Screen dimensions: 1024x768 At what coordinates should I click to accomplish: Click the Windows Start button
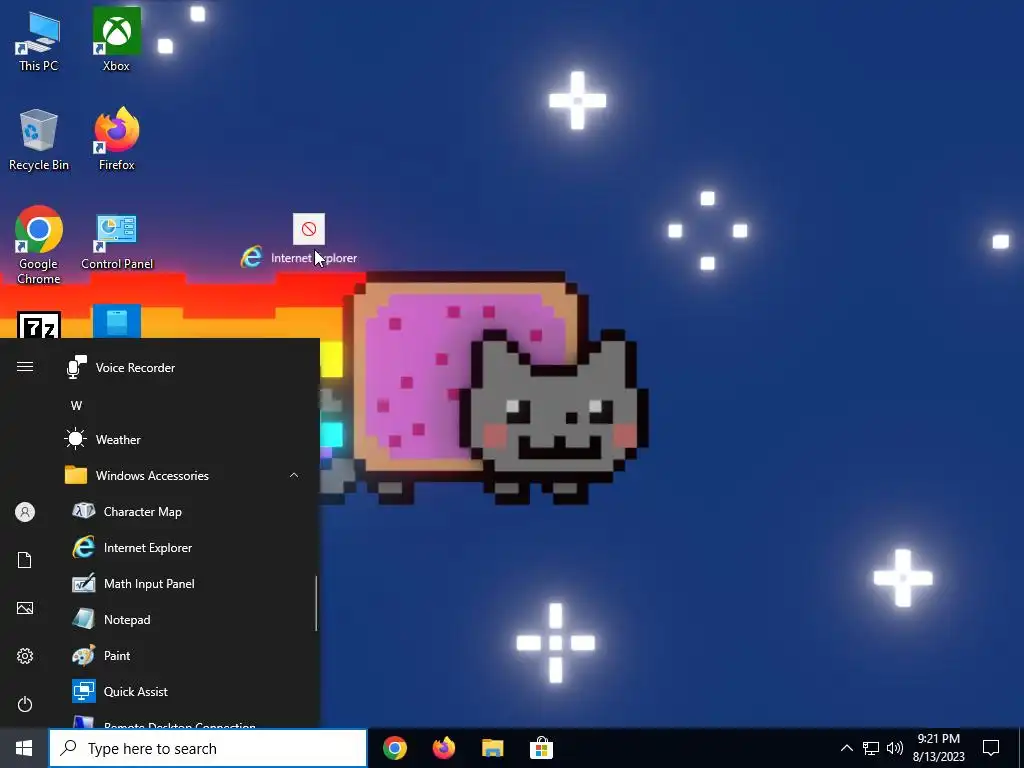tap(24, 748)
